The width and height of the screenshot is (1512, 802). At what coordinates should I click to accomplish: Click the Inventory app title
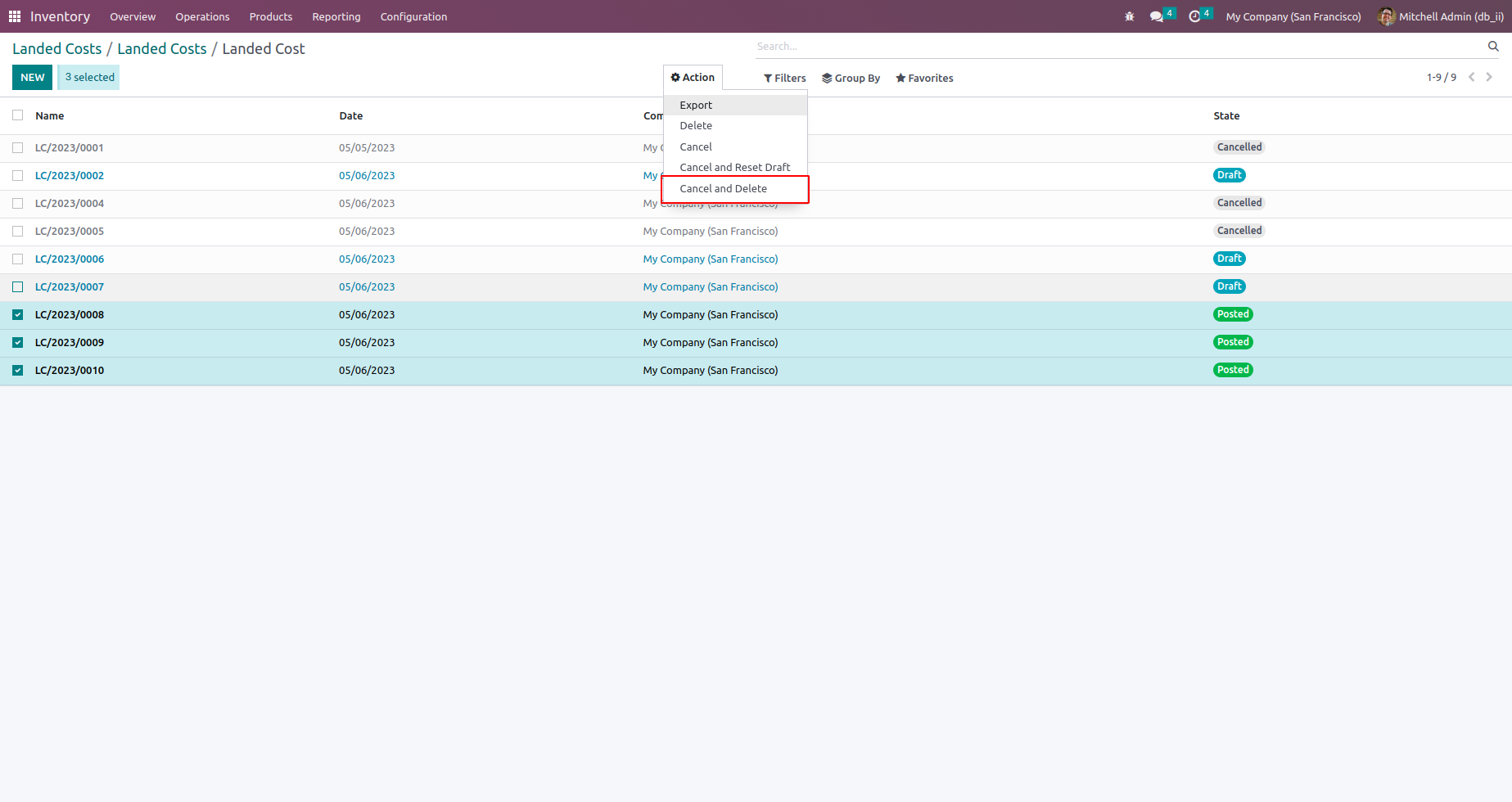coord(60,16)
